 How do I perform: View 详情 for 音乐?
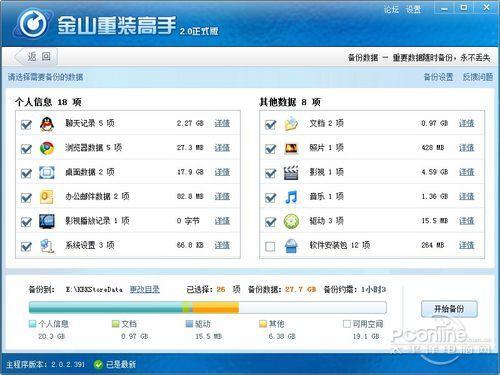pos(466,196)
